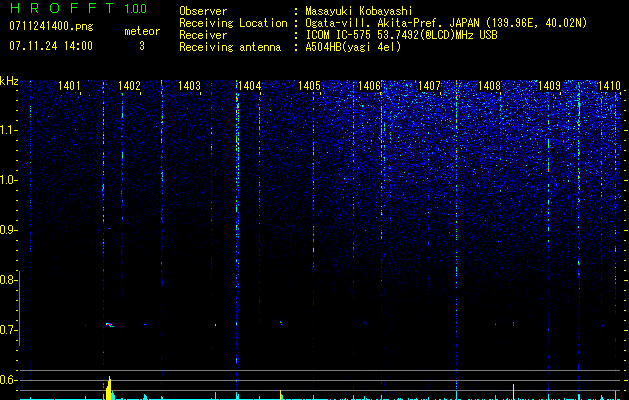Image resolution: width=629 pixels, height=400 pixels.
Task: Select the meteor count value 3
Action: (x=142, y=46)
